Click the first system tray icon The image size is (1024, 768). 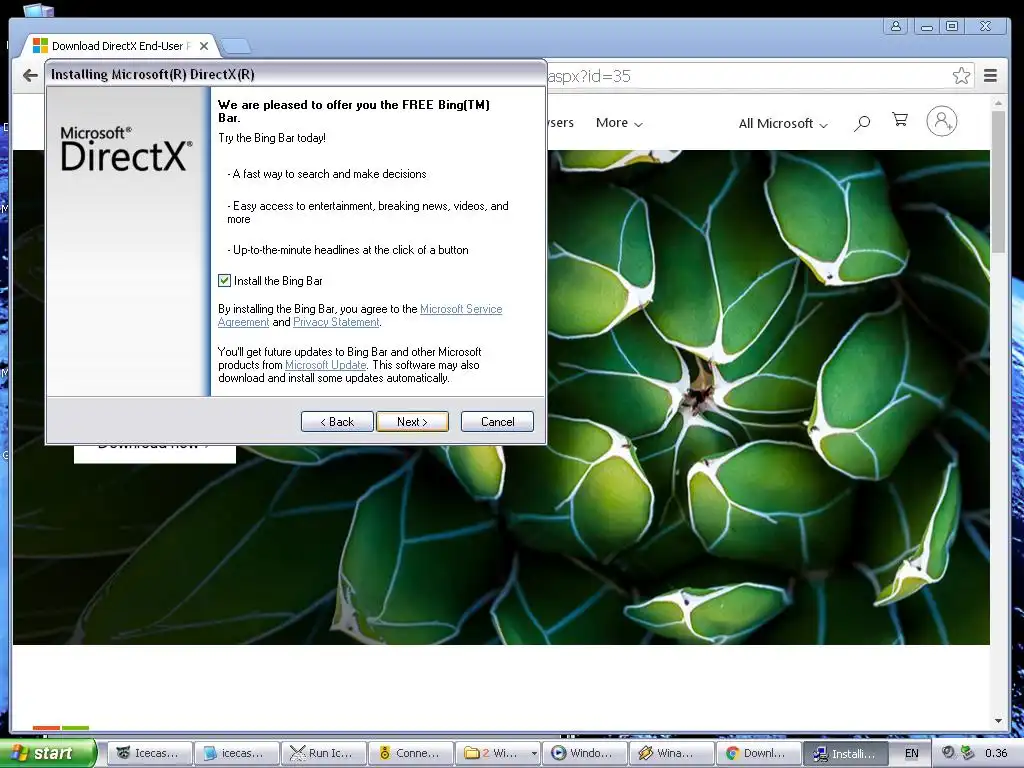pos(948,752)
